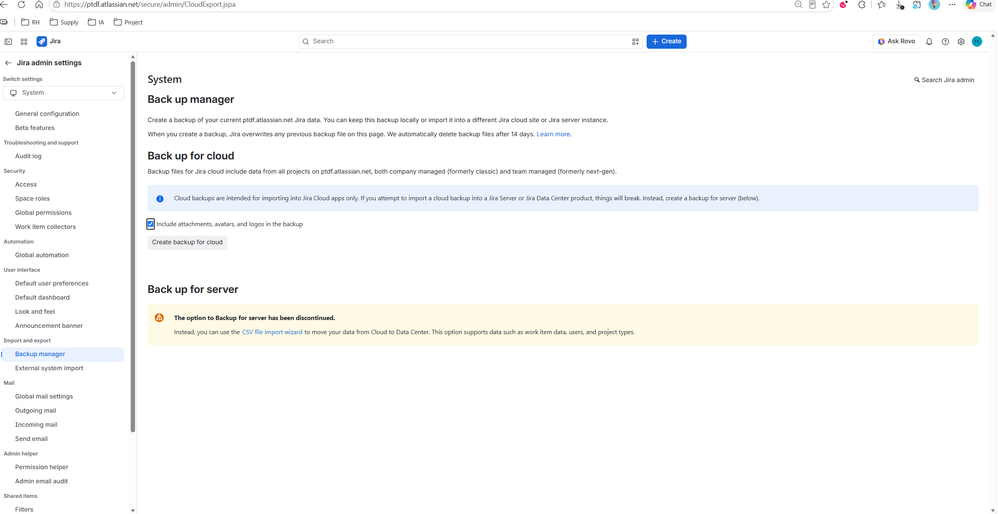Viewport: 998px width, 514px height.
Task: Click the Ask Rovo button
Action: [x=896, y=41]
